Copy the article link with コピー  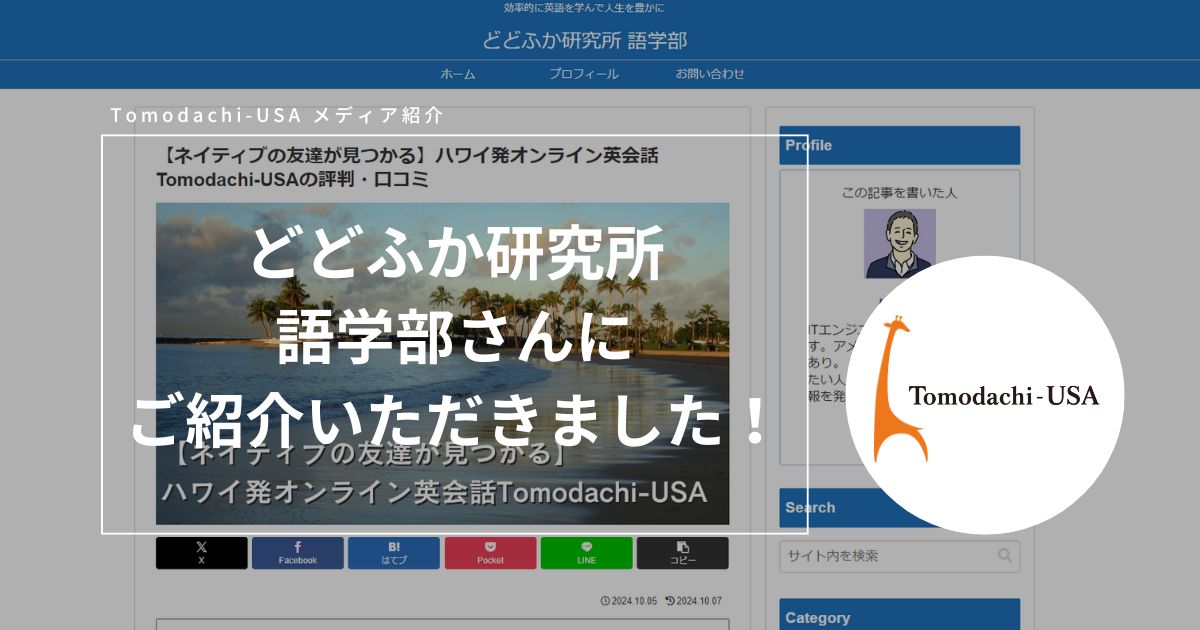tap(683, 553)
